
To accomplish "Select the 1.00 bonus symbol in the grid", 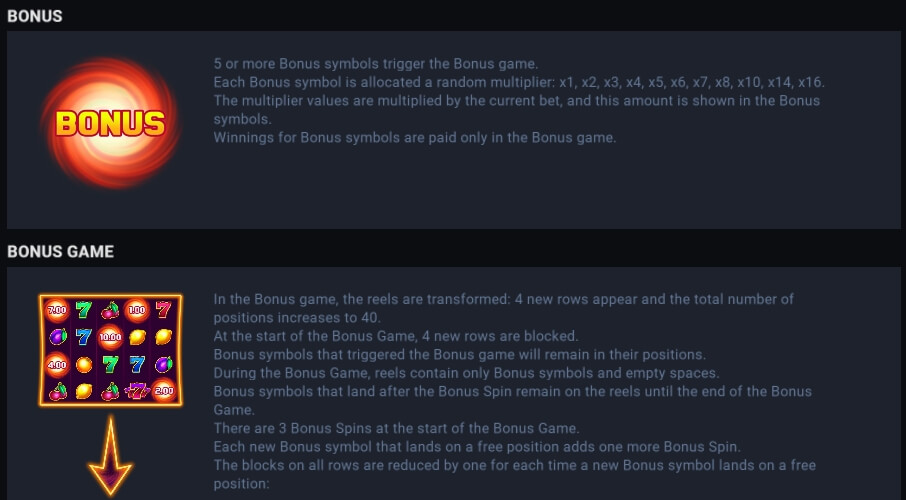I will coord(137,310).
